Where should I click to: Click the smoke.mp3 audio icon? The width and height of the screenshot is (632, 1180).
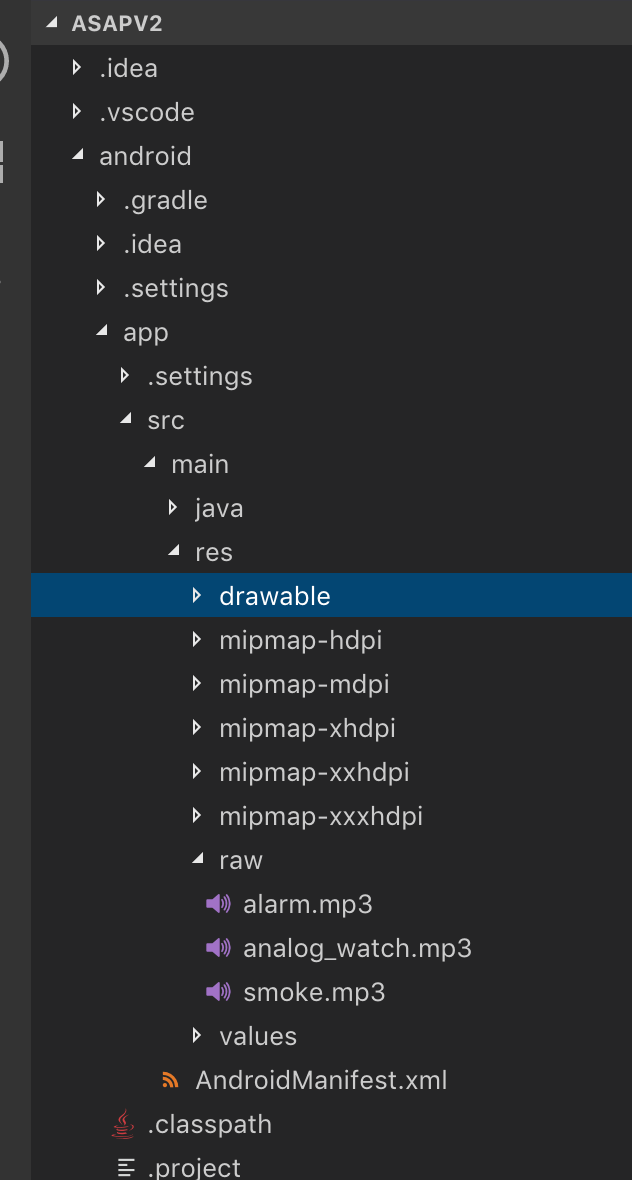point(218,992)
